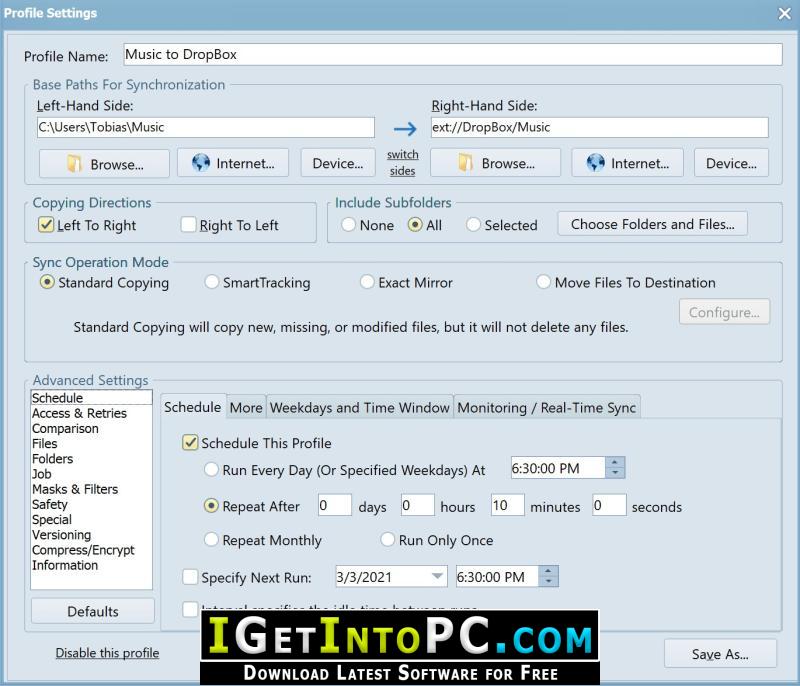Select None for Include Subfolders
The height and width of the screenshot is (686, 800).
[348, 224]
